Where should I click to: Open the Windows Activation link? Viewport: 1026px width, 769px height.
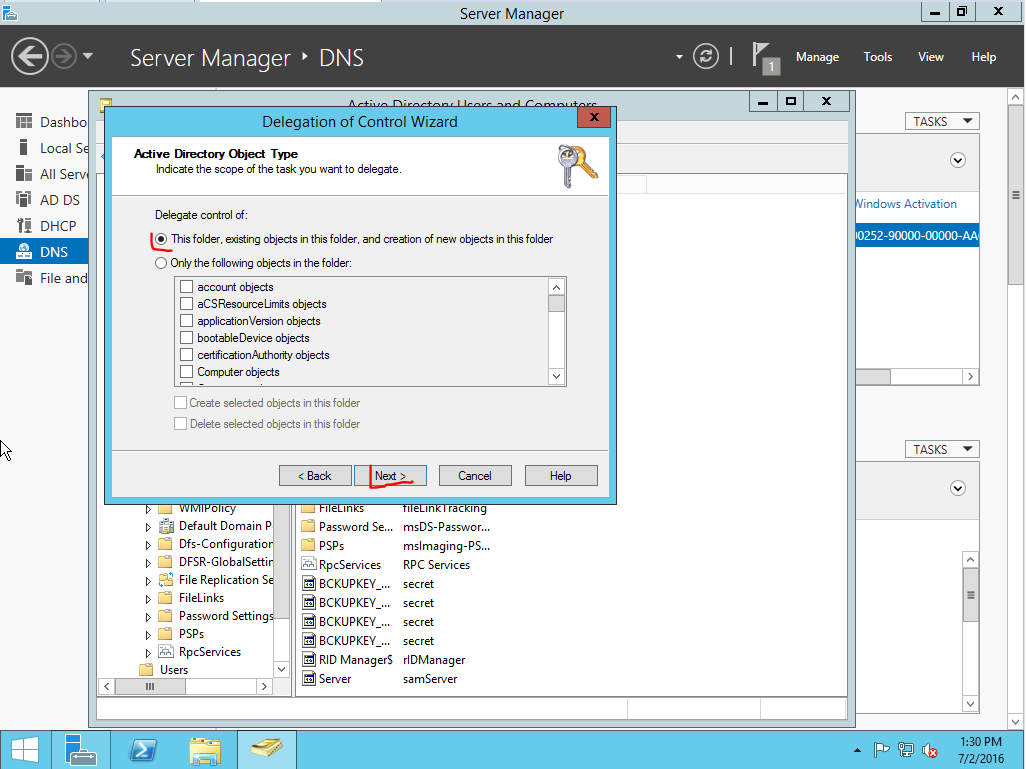[x=906, y=204]
